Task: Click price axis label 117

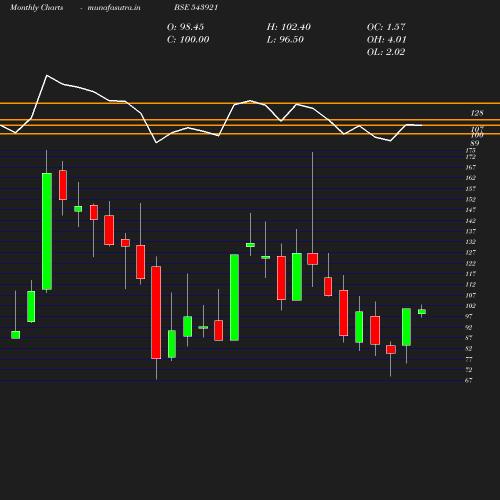Action: (x=470, y=274)
